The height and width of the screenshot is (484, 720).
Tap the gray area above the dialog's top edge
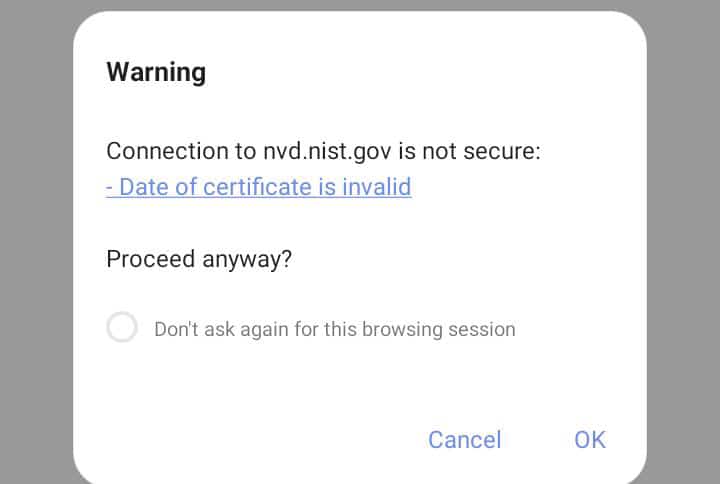click(x=360, y=5)
